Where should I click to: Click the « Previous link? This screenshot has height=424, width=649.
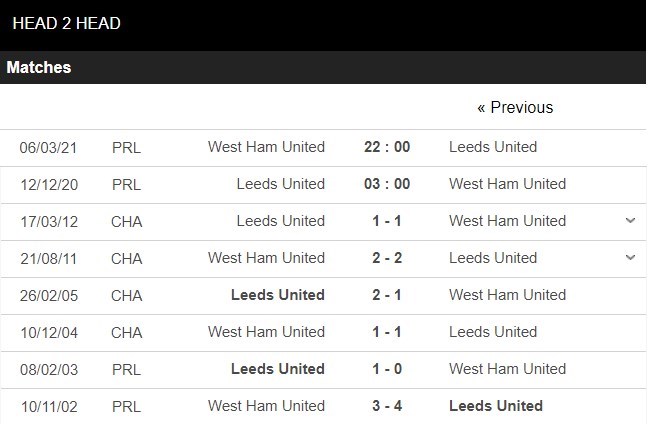point(515,107)
